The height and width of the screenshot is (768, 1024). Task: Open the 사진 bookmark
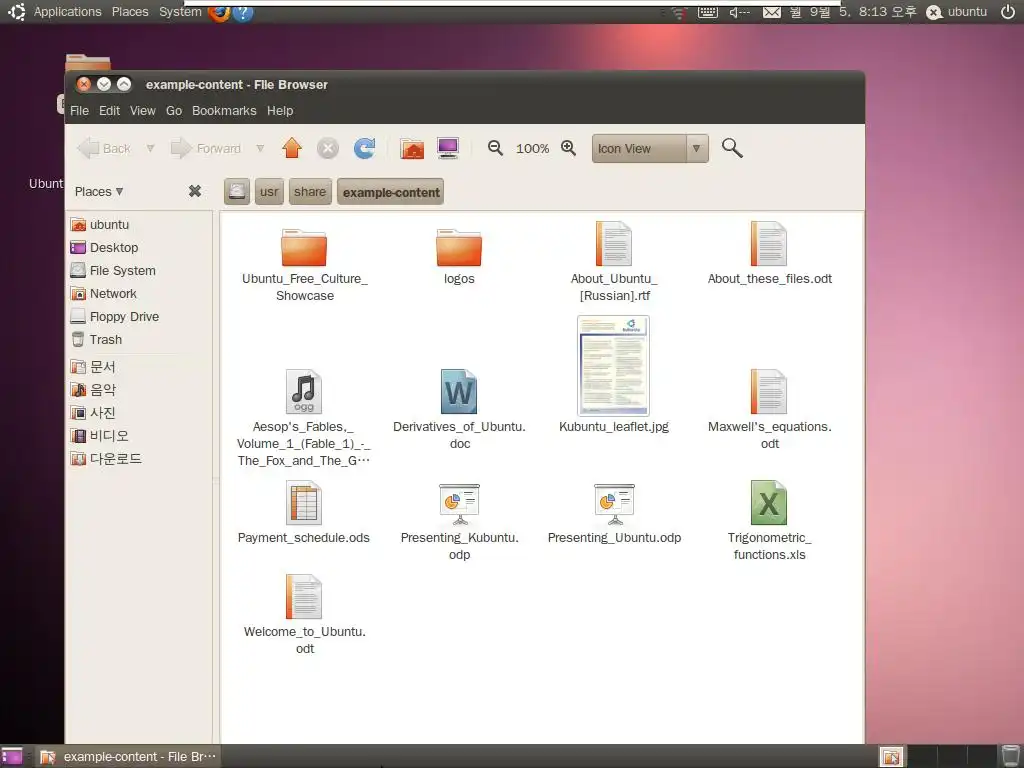point(140,413)
